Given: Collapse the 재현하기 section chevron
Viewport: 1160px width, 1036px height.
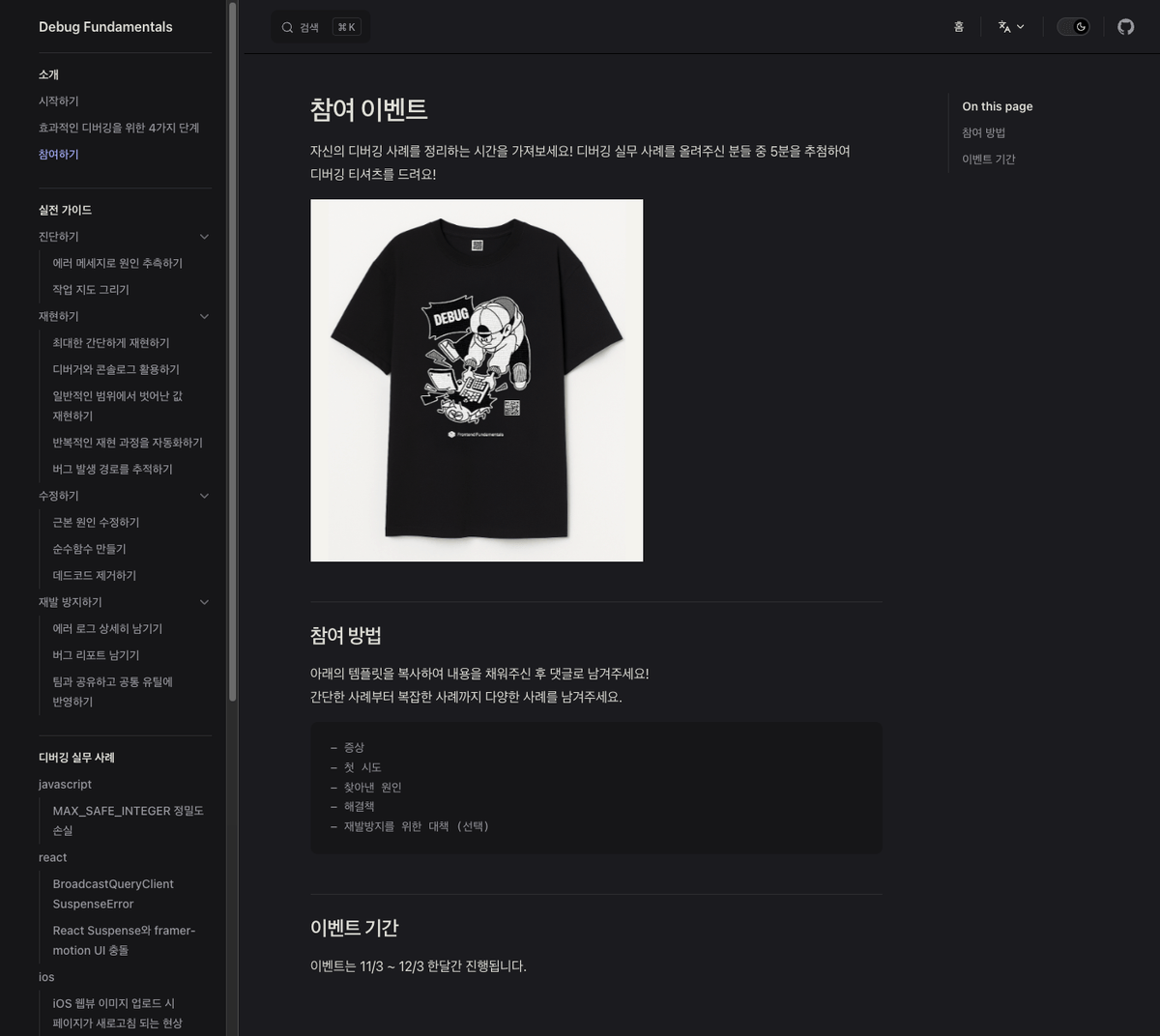Looking at the screenshot, I should 204,317.
